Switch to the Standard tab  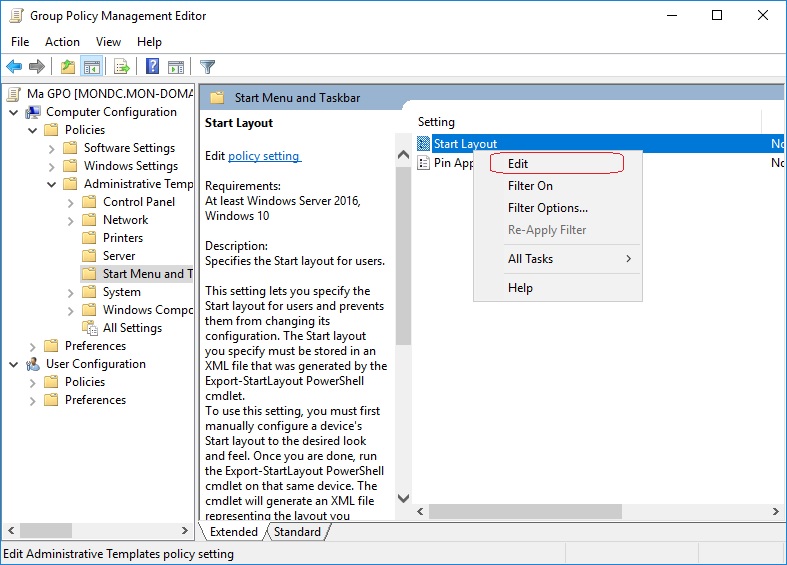click(x=297, y=532)
